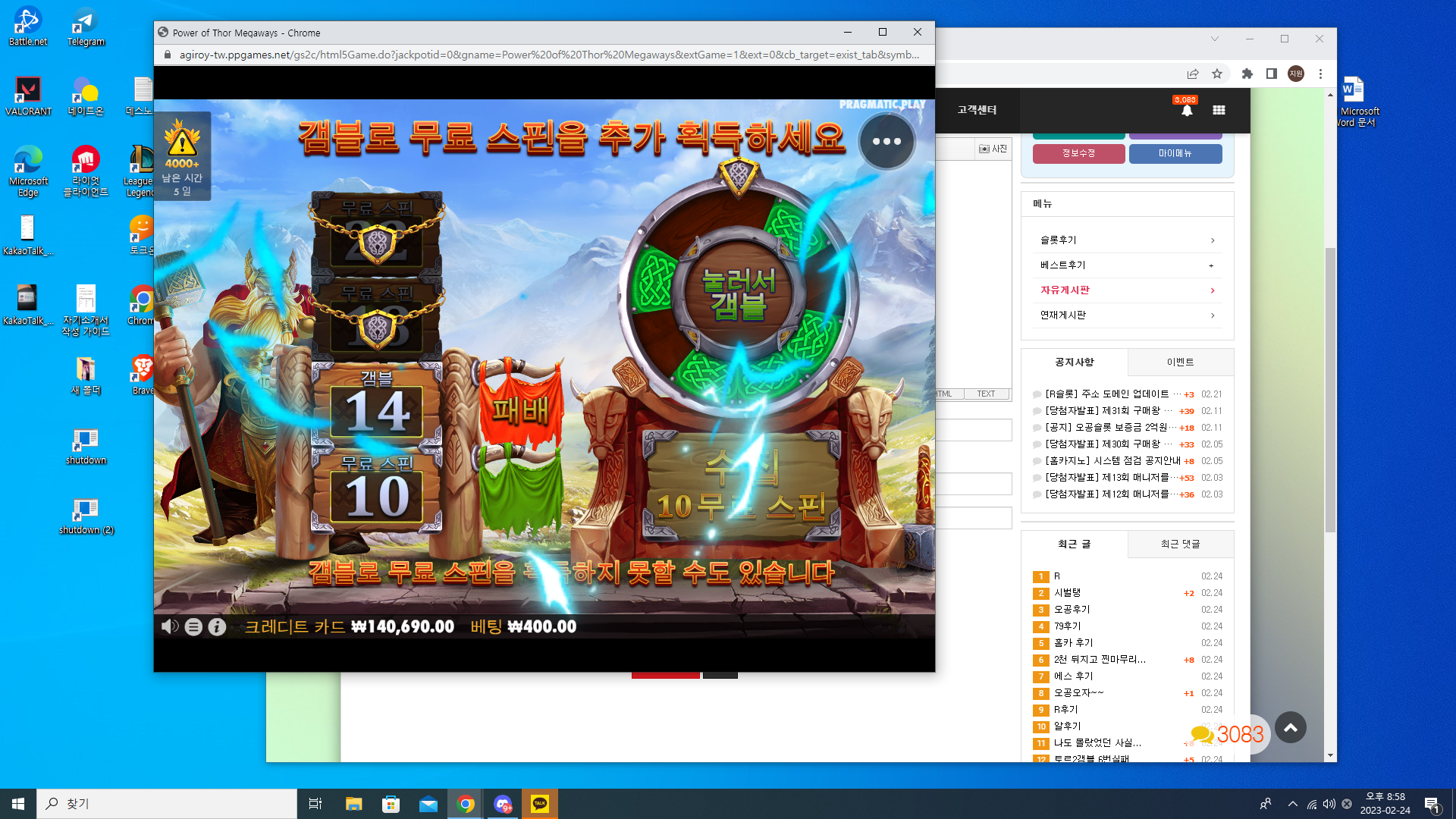The width and height of the screenshot is (1456, 819).
Task: Open the game info icon
Action: click(x=217, y=627)
